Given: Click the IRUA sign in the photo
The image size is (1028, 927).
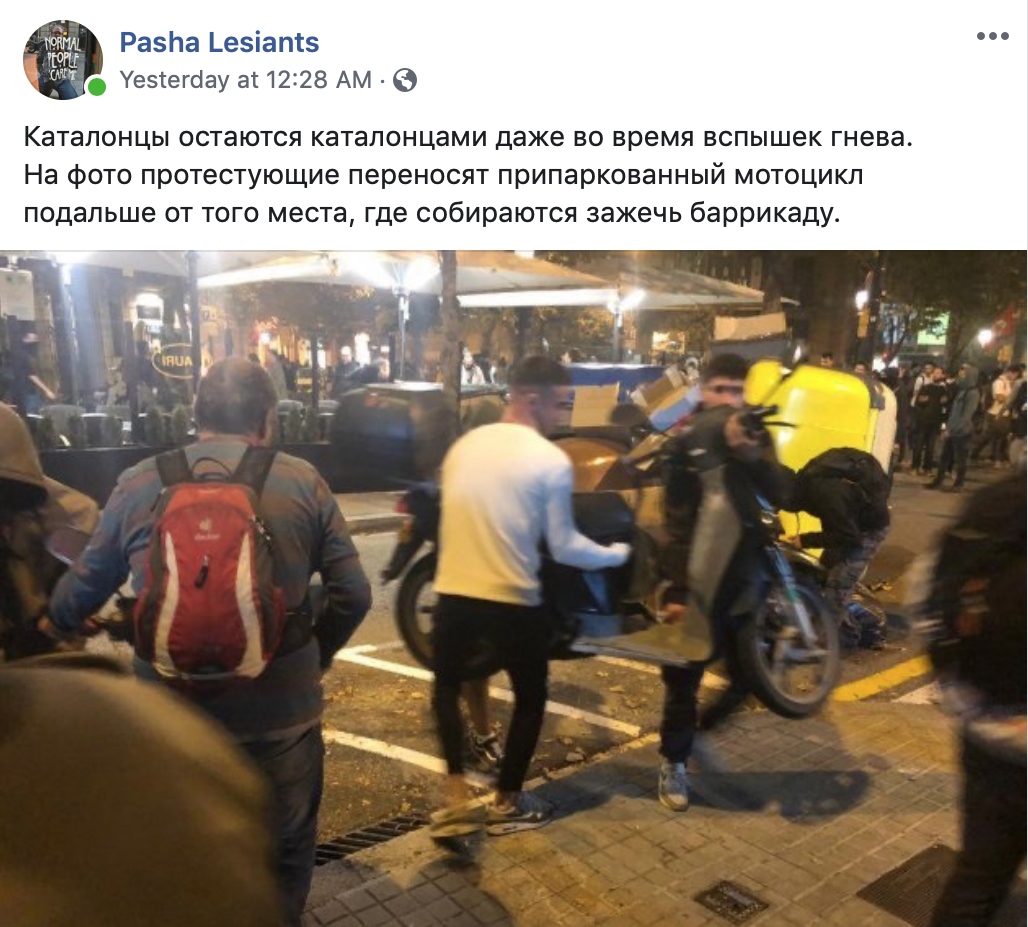Looking at the screenshot, I should [172, 361].
